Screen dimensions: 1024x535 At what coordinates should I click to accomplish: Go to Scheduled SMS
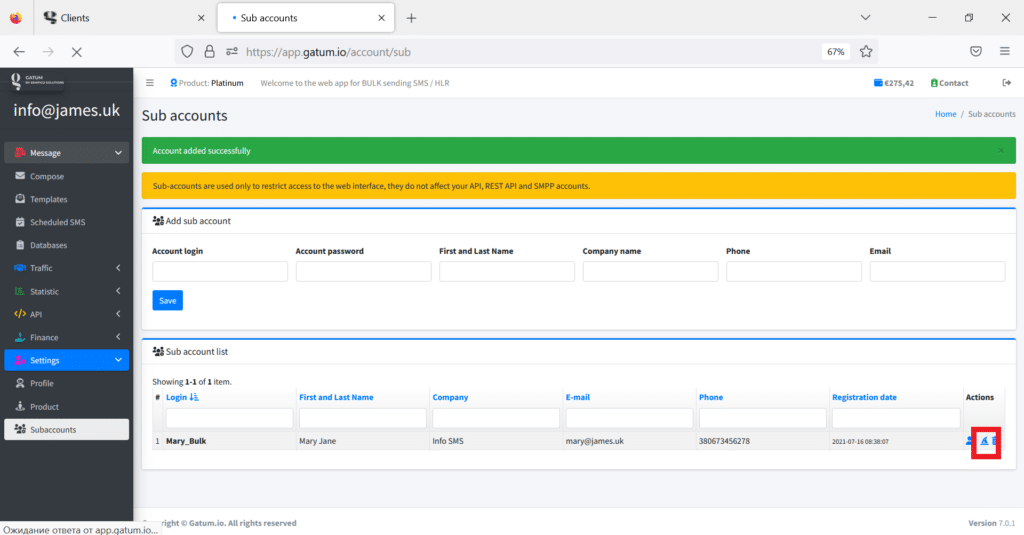[57, 222]
